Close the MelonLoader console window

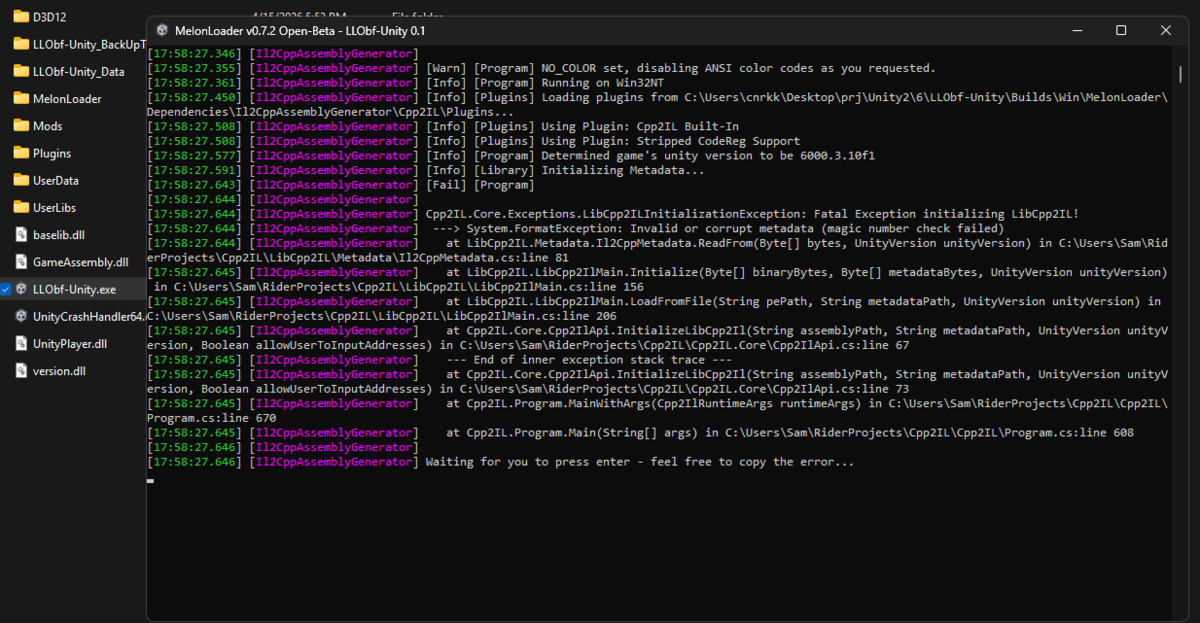click(x=1166, y=31)
